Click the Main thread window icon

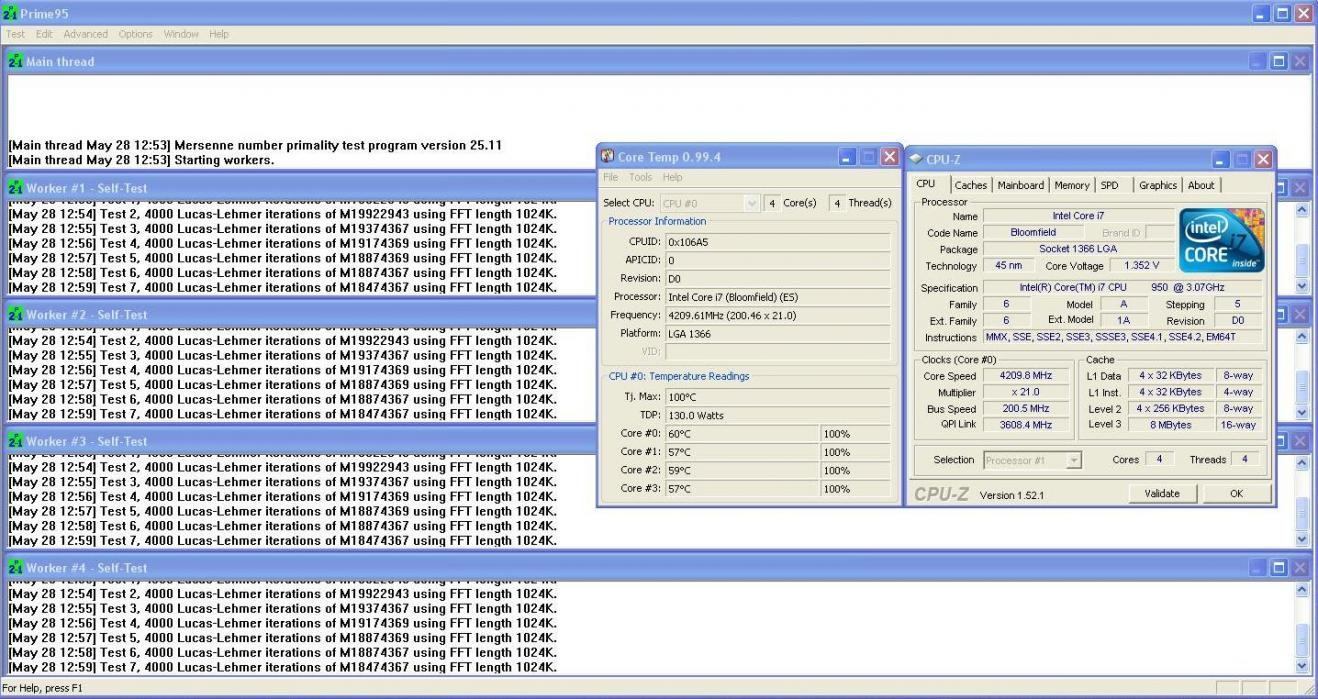(15, 61)
